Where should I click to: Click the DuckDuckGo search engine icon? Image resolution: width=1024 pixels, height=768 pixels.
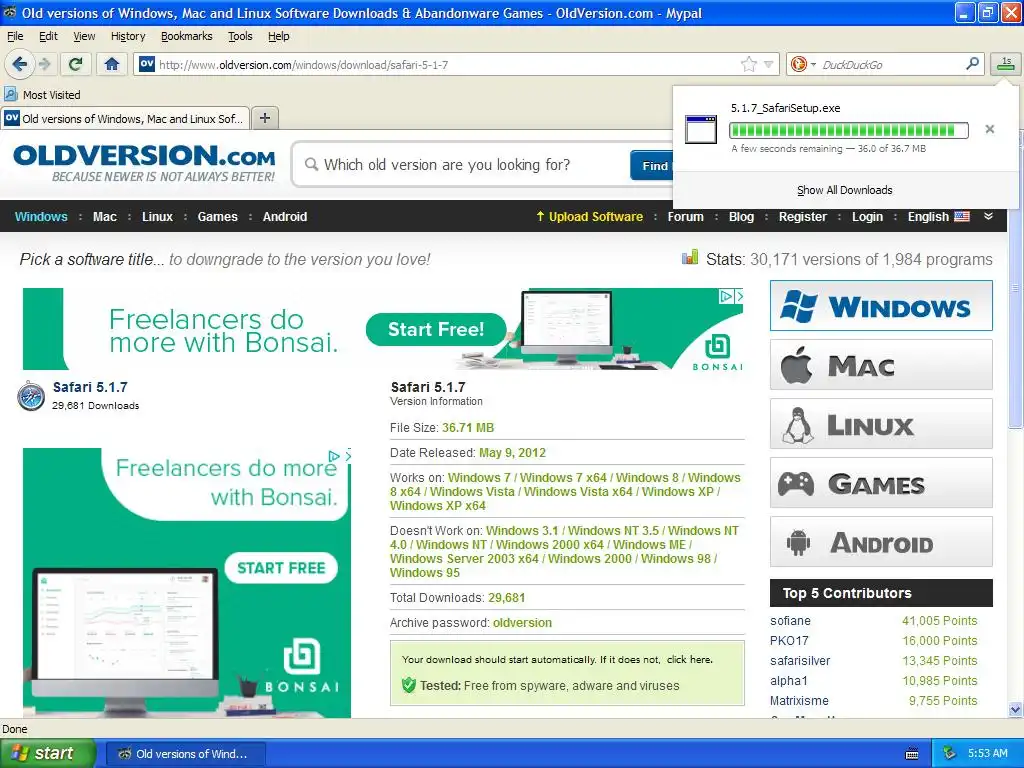pos(799,64)
